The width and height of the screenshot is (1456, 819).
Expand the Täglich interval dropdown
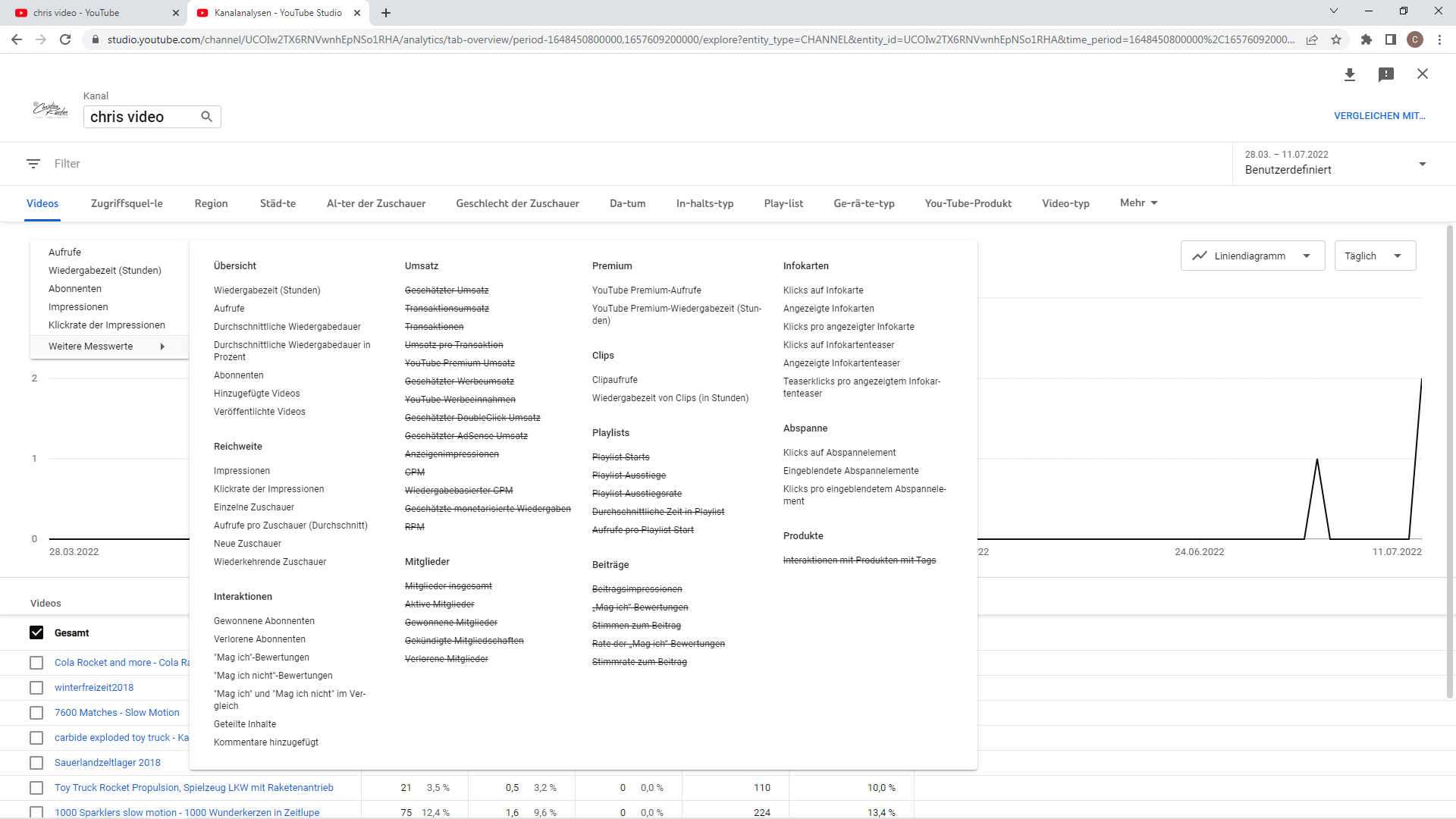click(x=1374, y=256)
